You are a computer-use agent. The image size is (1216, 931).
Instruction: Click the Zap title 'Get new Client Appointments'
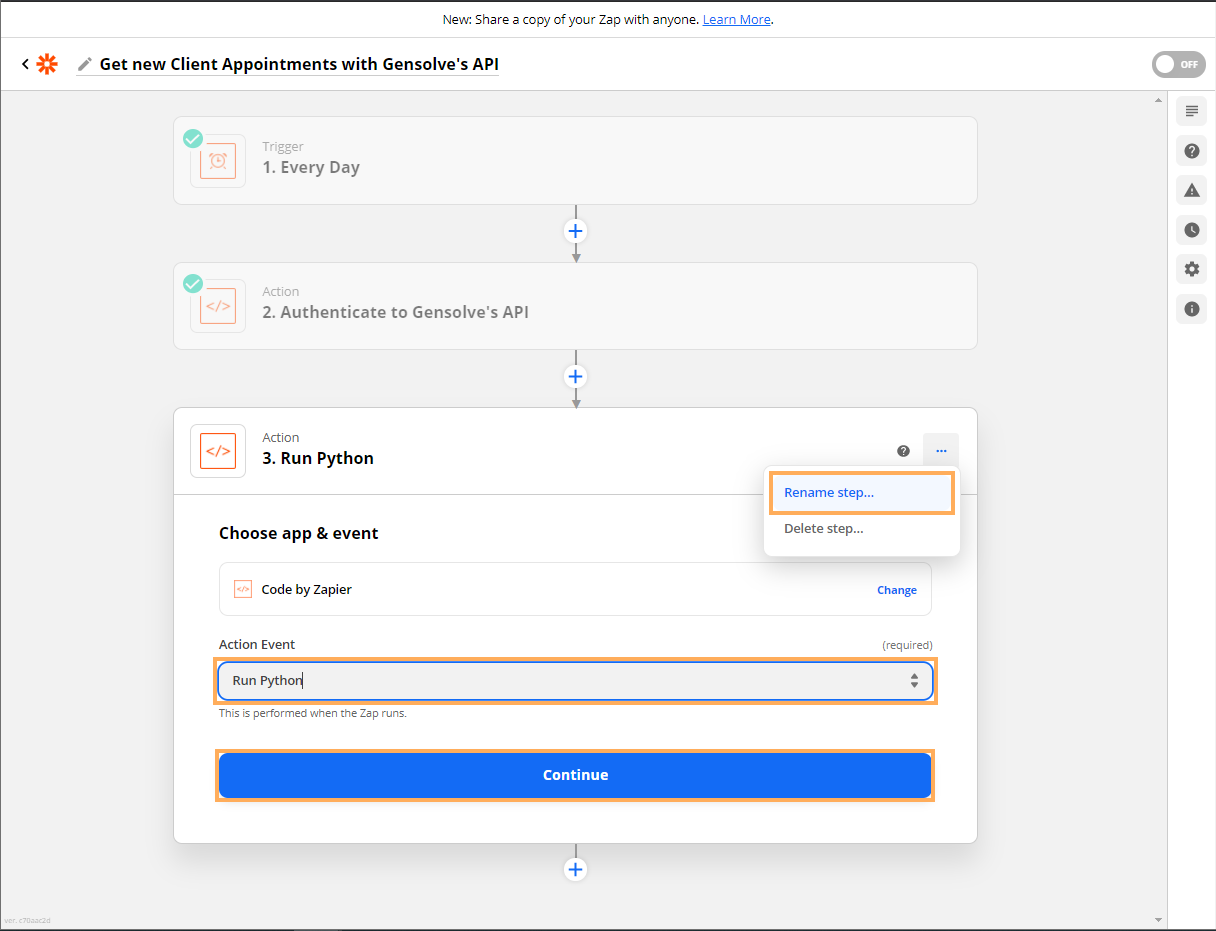(x=299, y=64)
